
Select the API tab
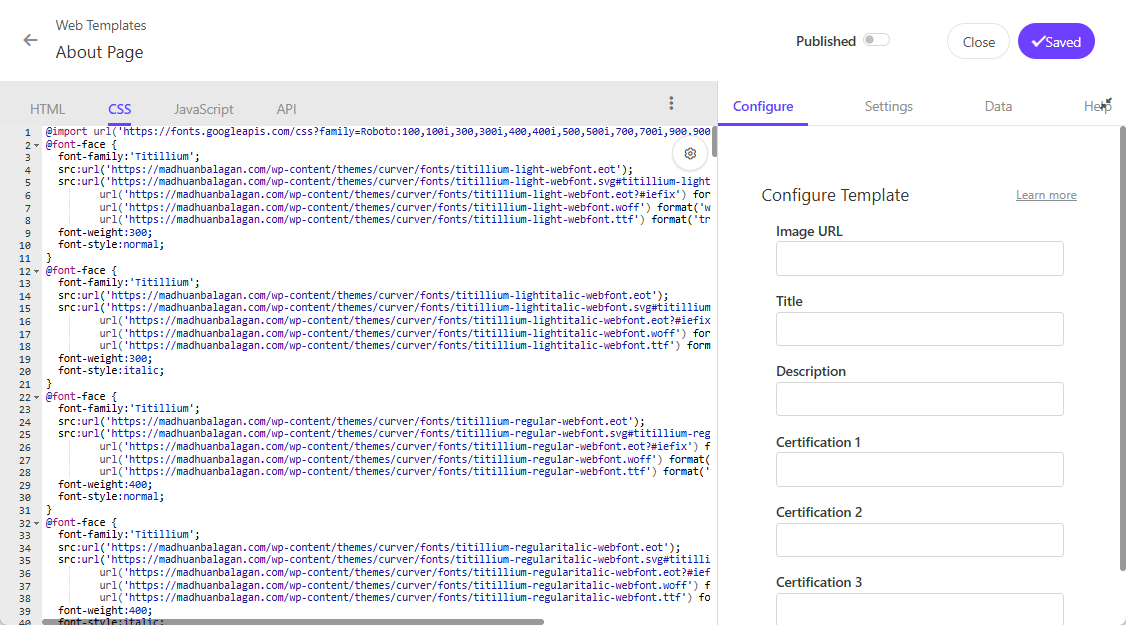coord(286,109)
